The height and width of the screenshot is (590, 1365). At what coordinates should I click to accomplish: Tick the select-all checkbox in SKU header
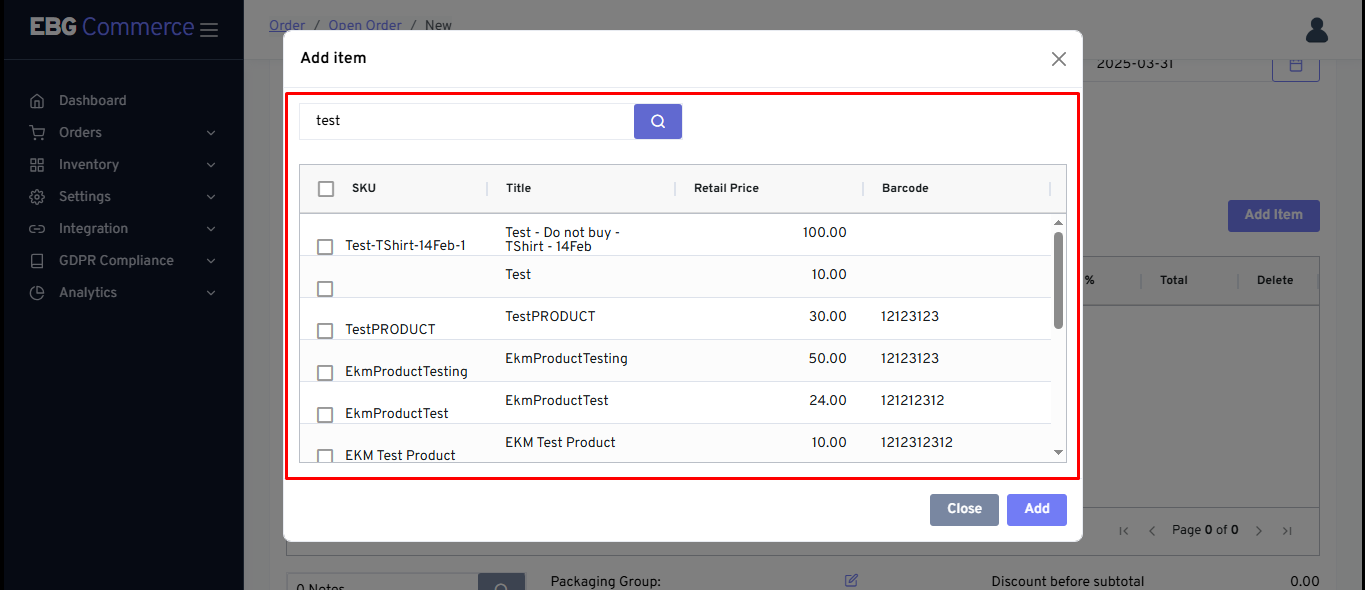click(326, 189)
